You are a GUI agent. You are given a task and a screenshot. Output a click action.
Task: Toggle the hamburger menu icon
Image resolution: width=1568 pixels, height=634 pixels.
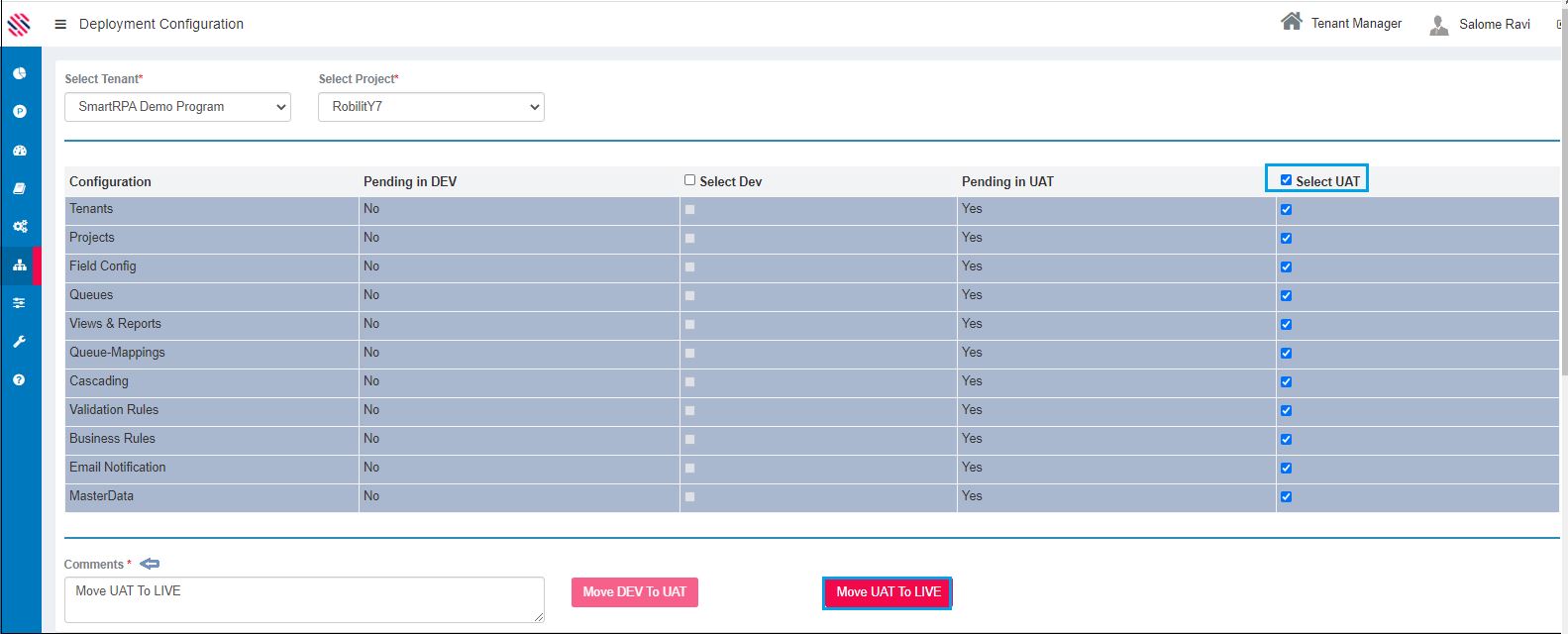click(x=60, y=25)
